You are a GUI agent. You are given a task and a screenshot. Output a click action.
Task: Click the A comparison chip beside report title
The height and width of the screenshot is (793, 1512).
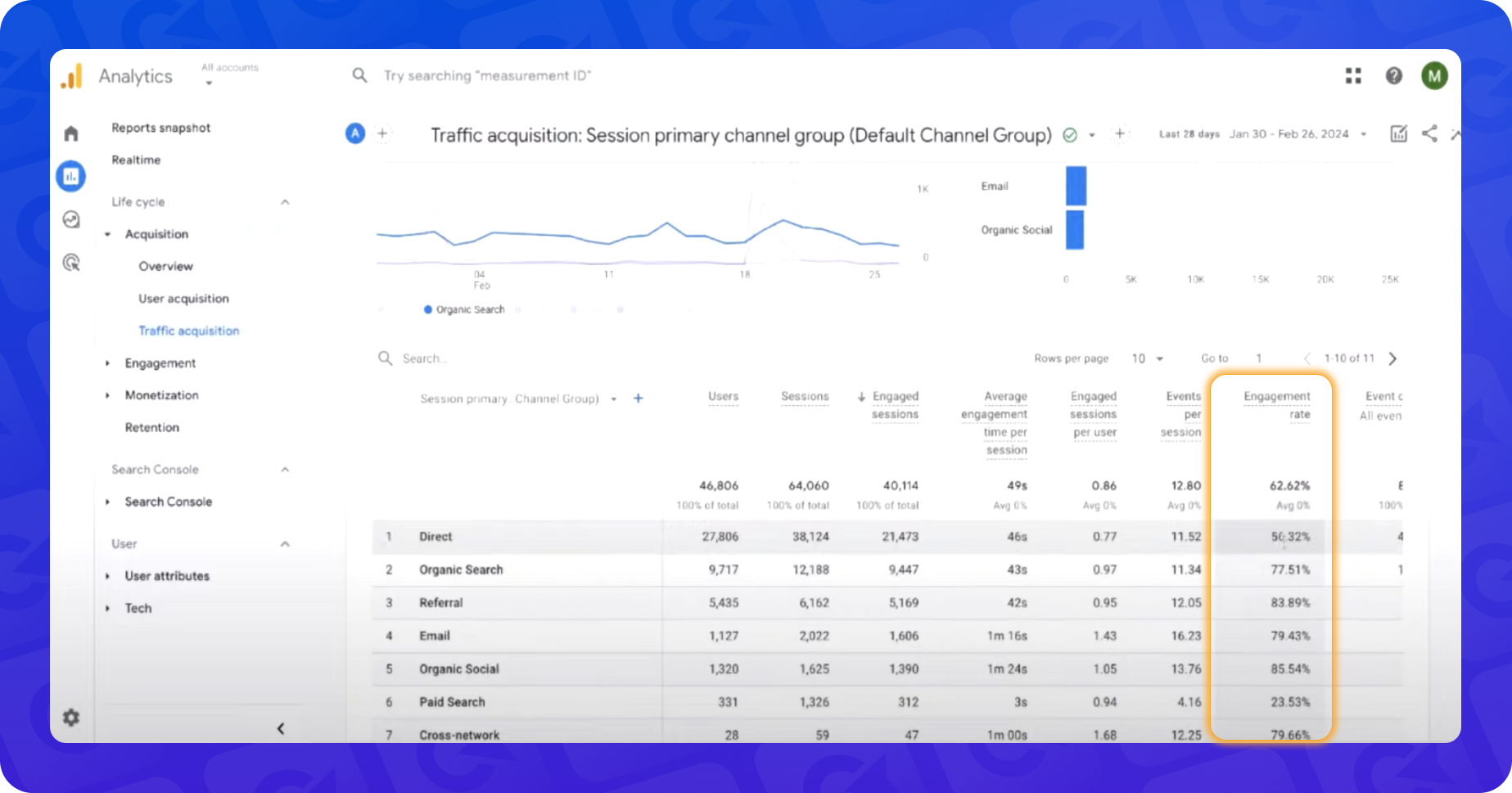click(354, 133)
